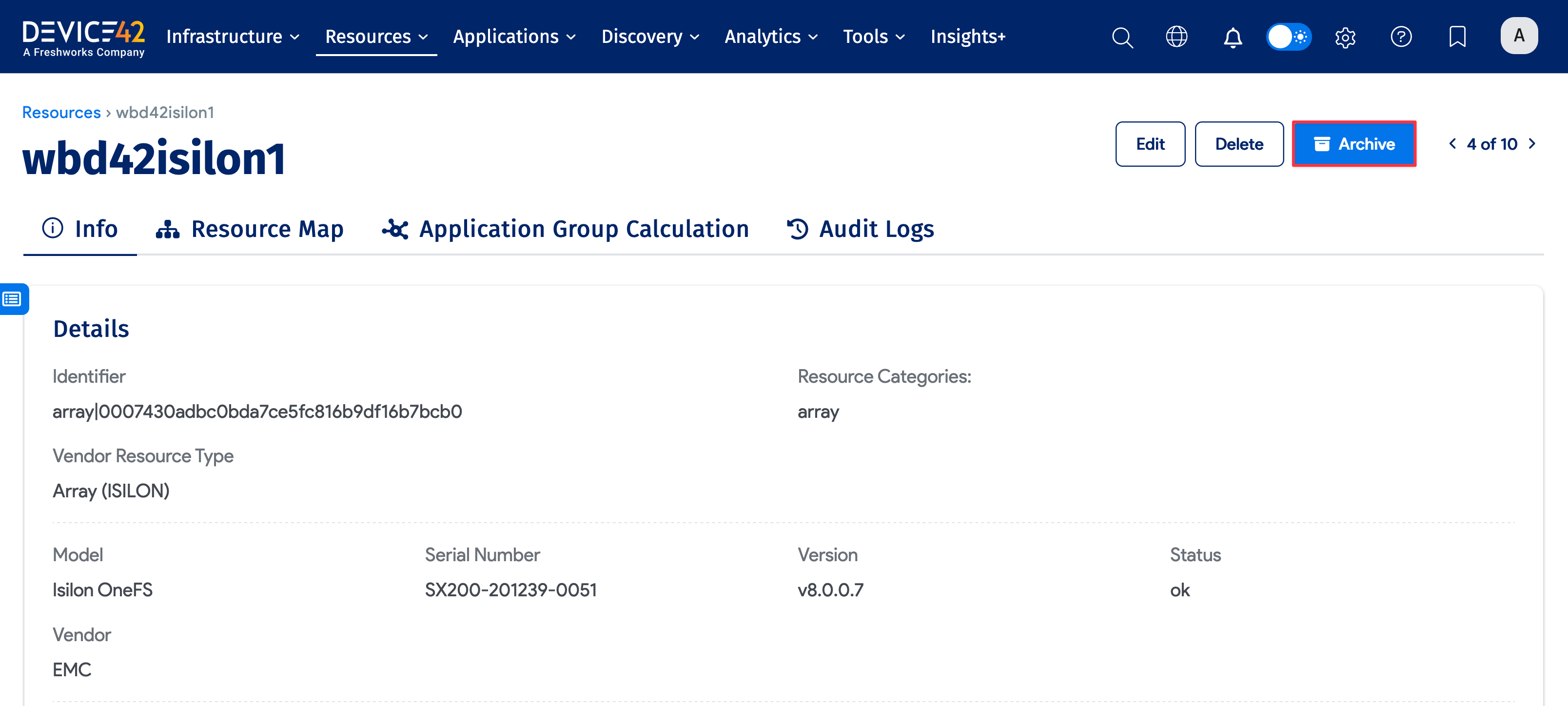Screen dimensions: 1568x706
Task: Switch to the Resource Map tab
Action: 250,229
